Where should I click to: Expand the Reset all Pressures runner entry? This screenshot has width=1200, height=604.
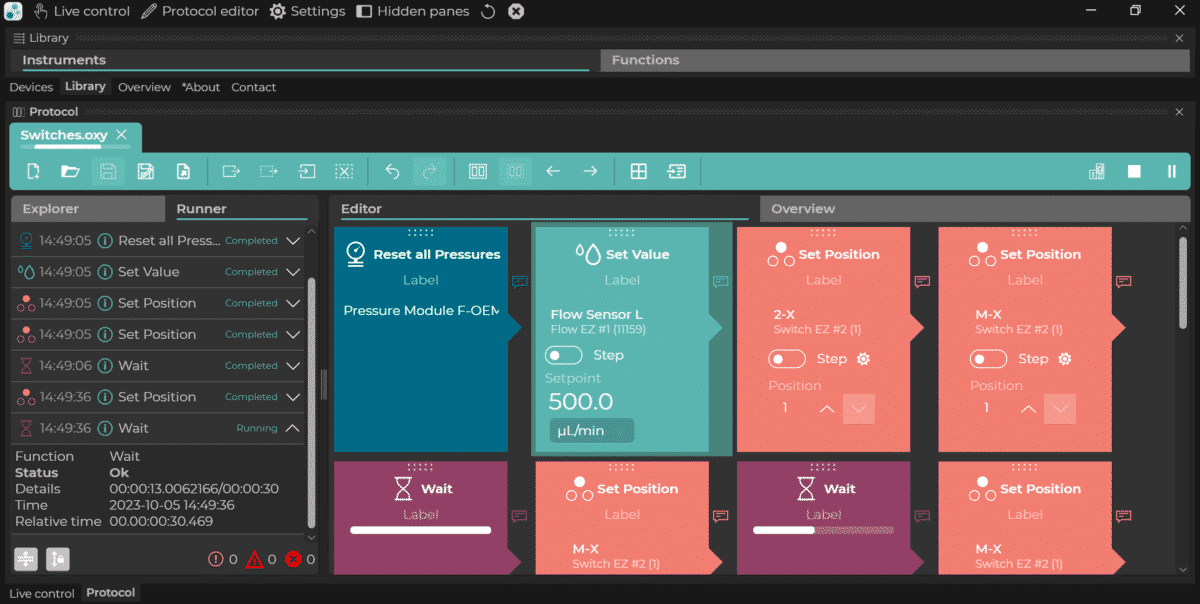point(293,241)
